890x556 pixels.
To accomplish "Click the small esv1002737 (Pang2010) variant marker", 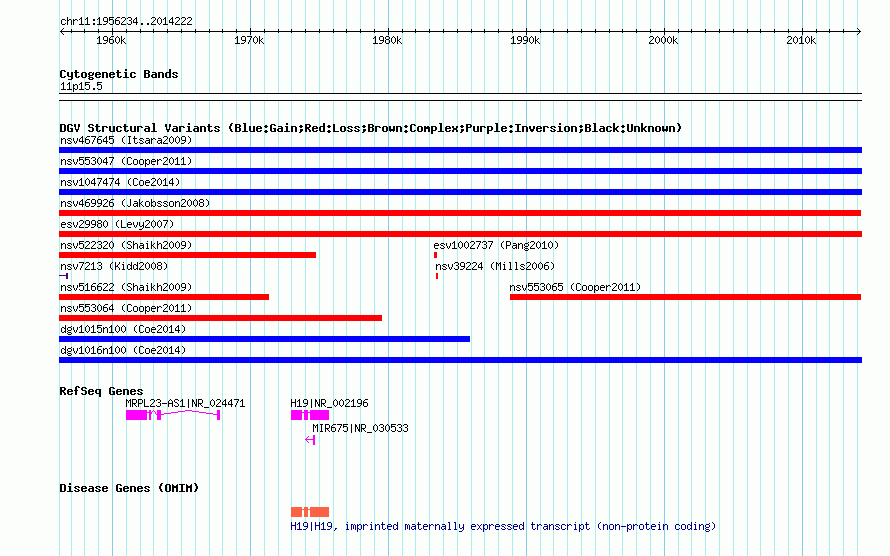I will 435,255.
